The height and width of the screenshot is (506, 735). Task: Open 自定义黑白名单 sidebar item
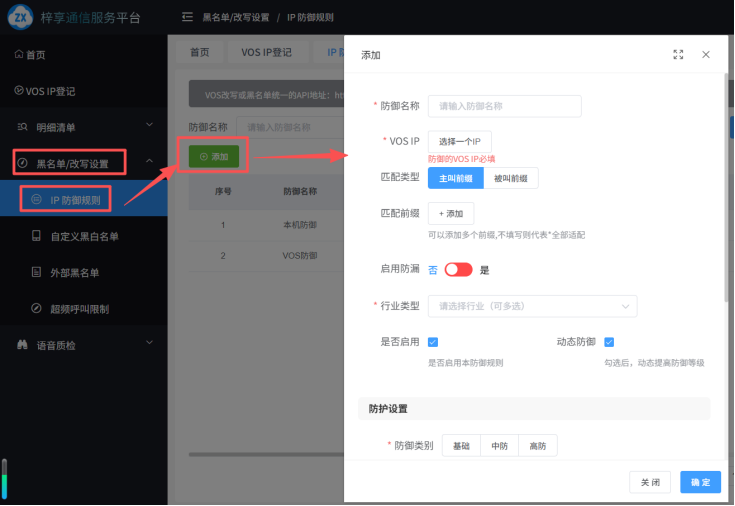point(83,236)
